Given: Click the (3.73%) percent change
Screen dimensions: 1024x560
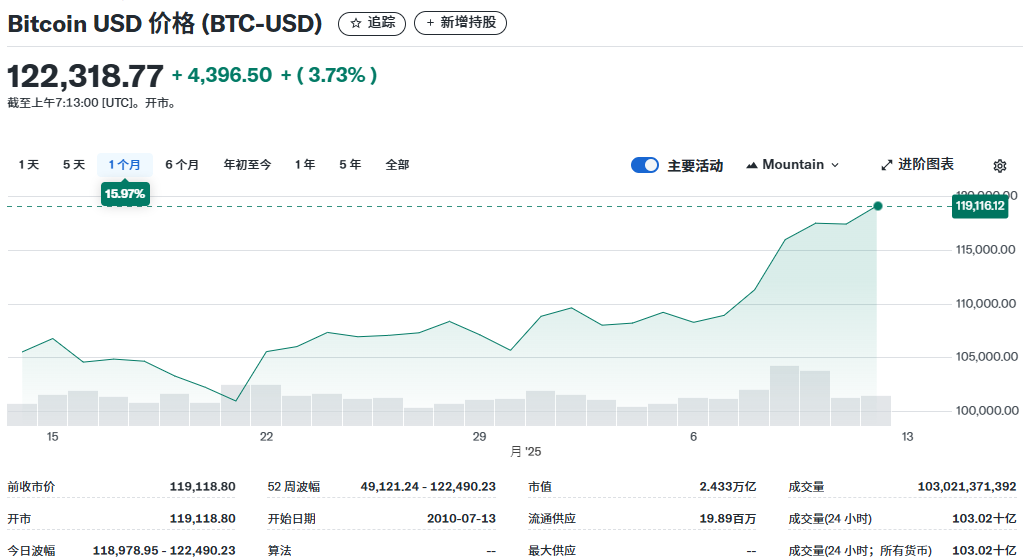Looking at the screenshot, I should [329, 75].
